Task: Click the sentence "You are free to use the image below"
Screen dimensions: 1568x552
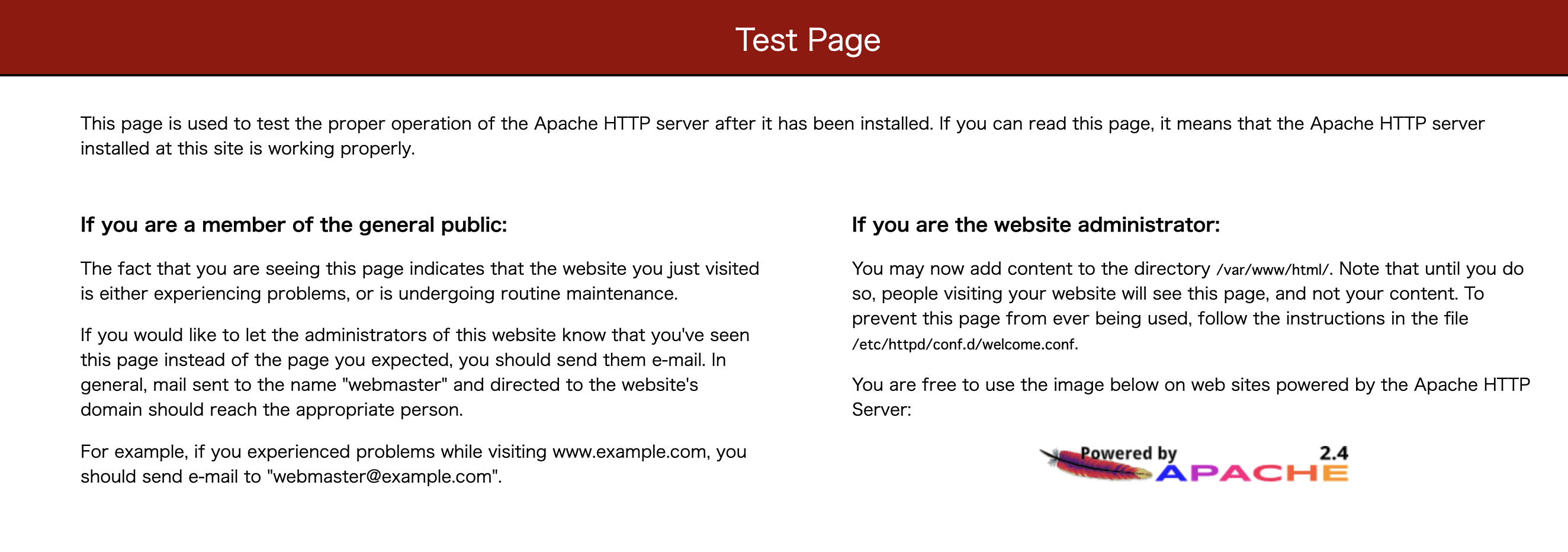Action: 1191,397
